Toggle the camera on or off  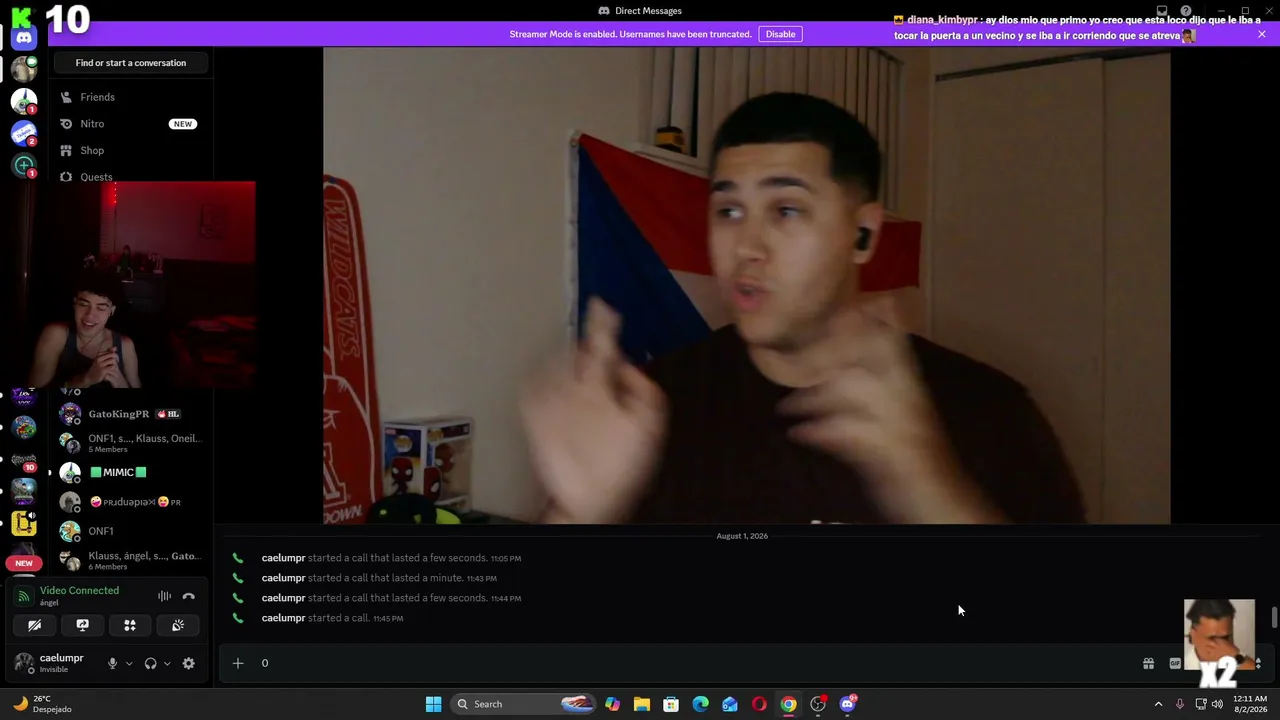coord(34,625)
